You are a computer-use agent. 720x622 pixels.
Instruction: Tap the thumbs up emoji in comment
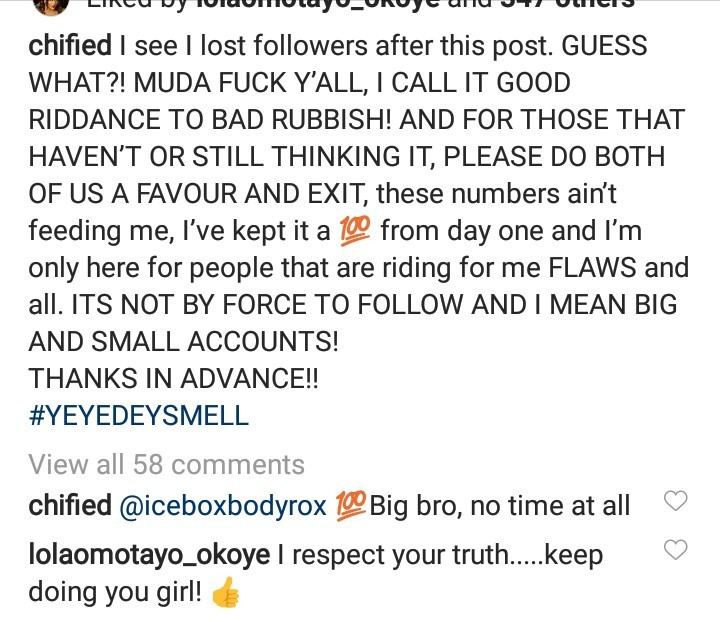click(x=225, y=592)
